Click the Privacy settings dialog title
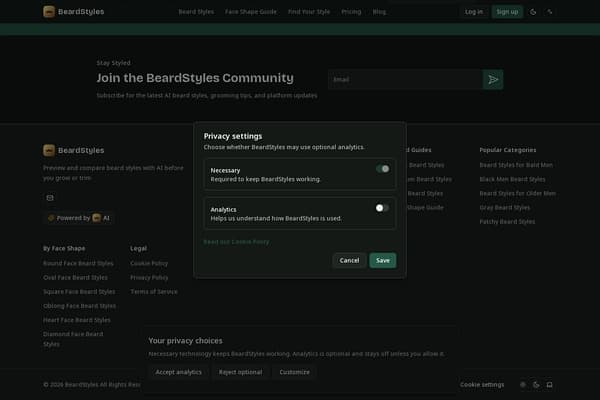The image size is (600, 400). (233, 136)
